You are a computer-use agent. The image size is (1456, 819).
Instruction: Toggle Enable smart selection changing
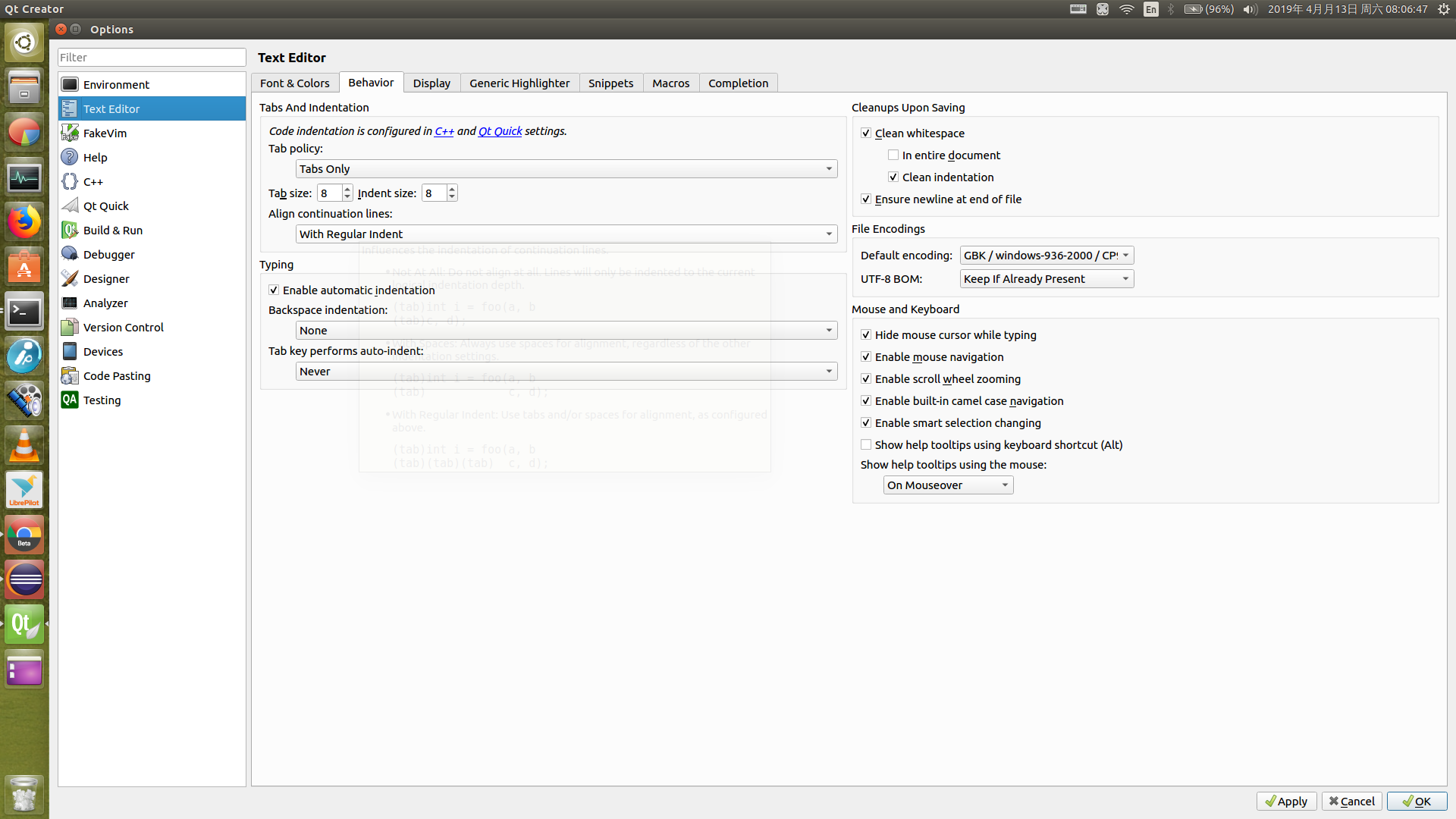coord(866,422)
